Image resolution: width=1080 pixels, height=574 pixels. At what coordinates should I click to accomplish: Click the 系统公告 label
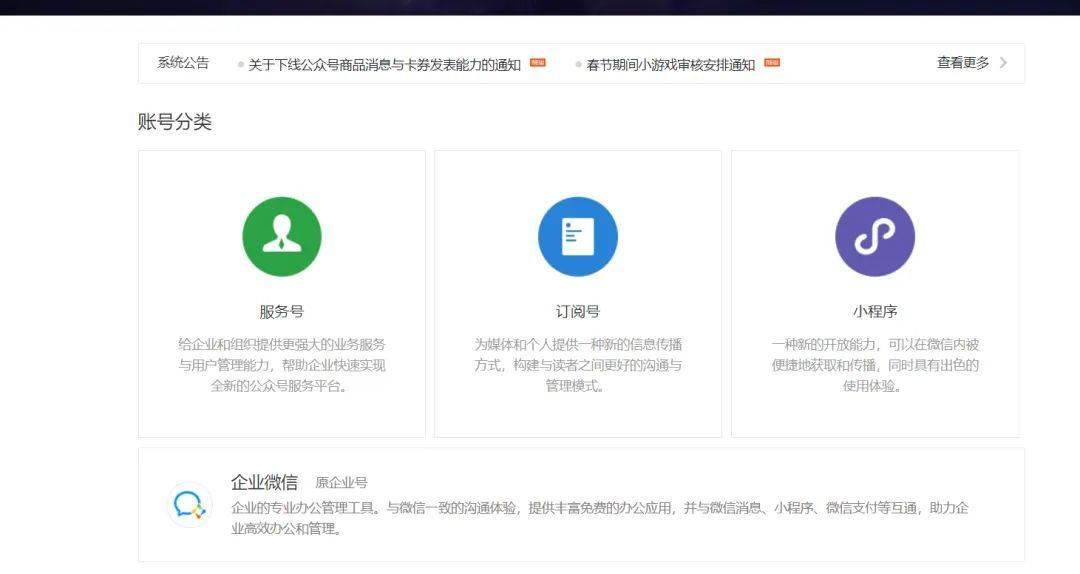183,63
